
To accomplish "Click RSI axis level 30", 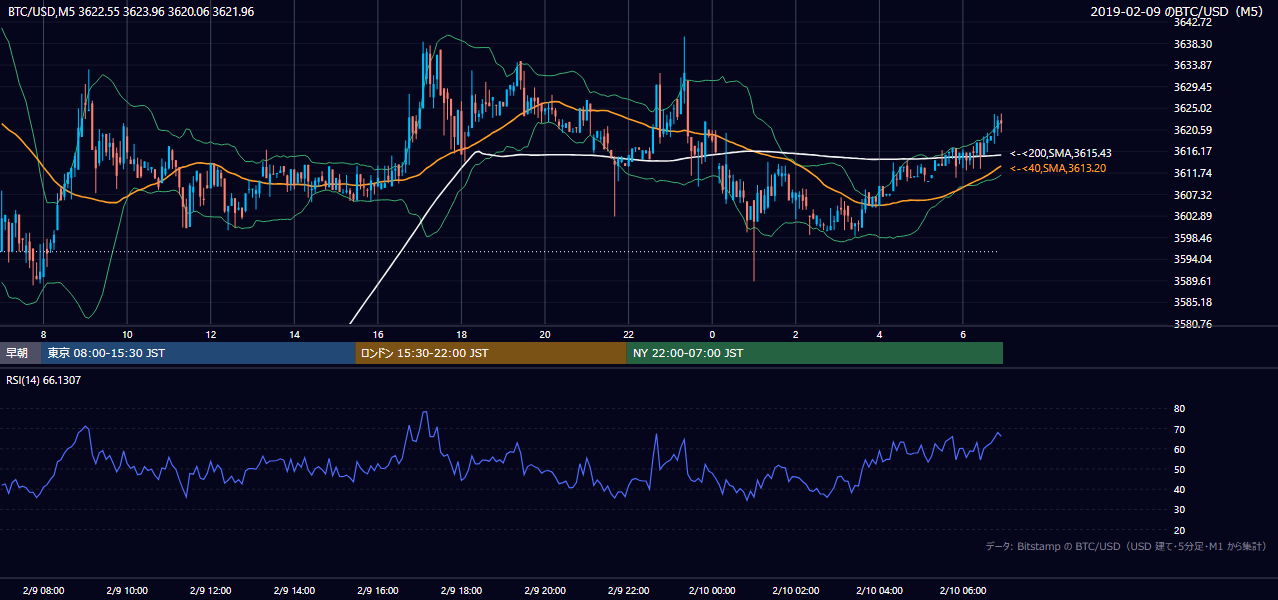I will pos(1179,510).
